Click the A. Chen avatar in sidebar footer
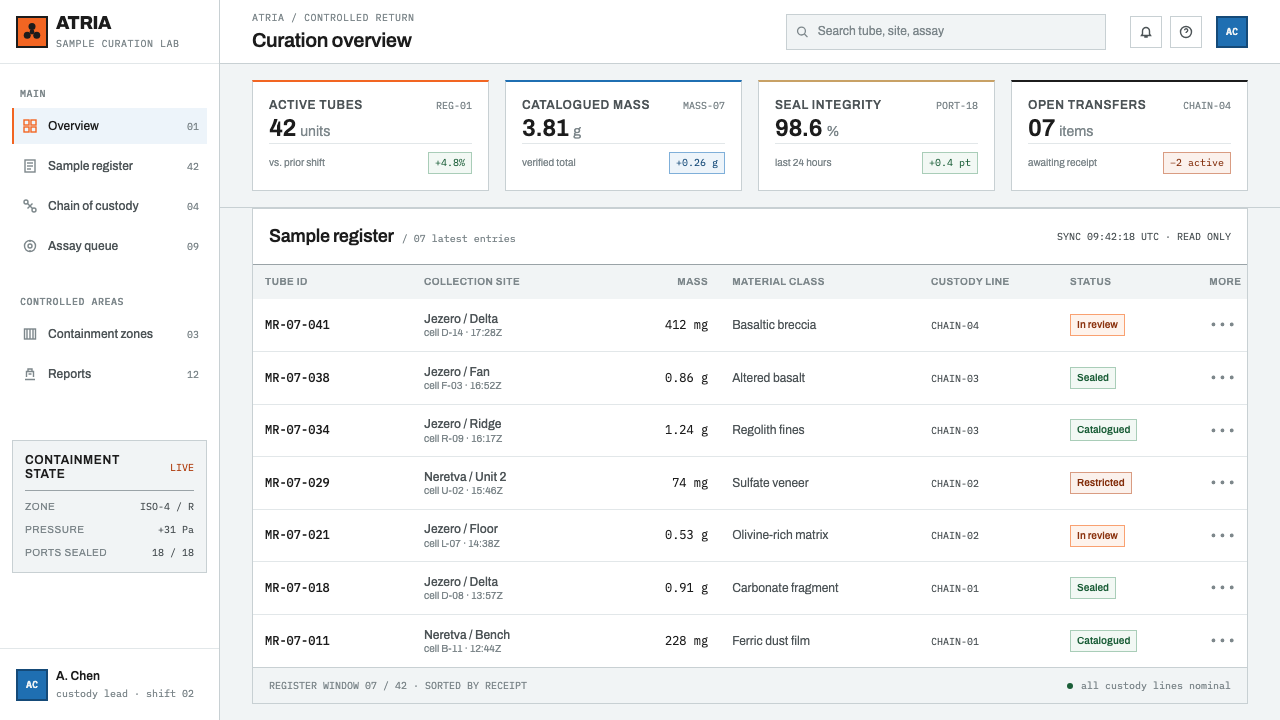 (32, 685)
